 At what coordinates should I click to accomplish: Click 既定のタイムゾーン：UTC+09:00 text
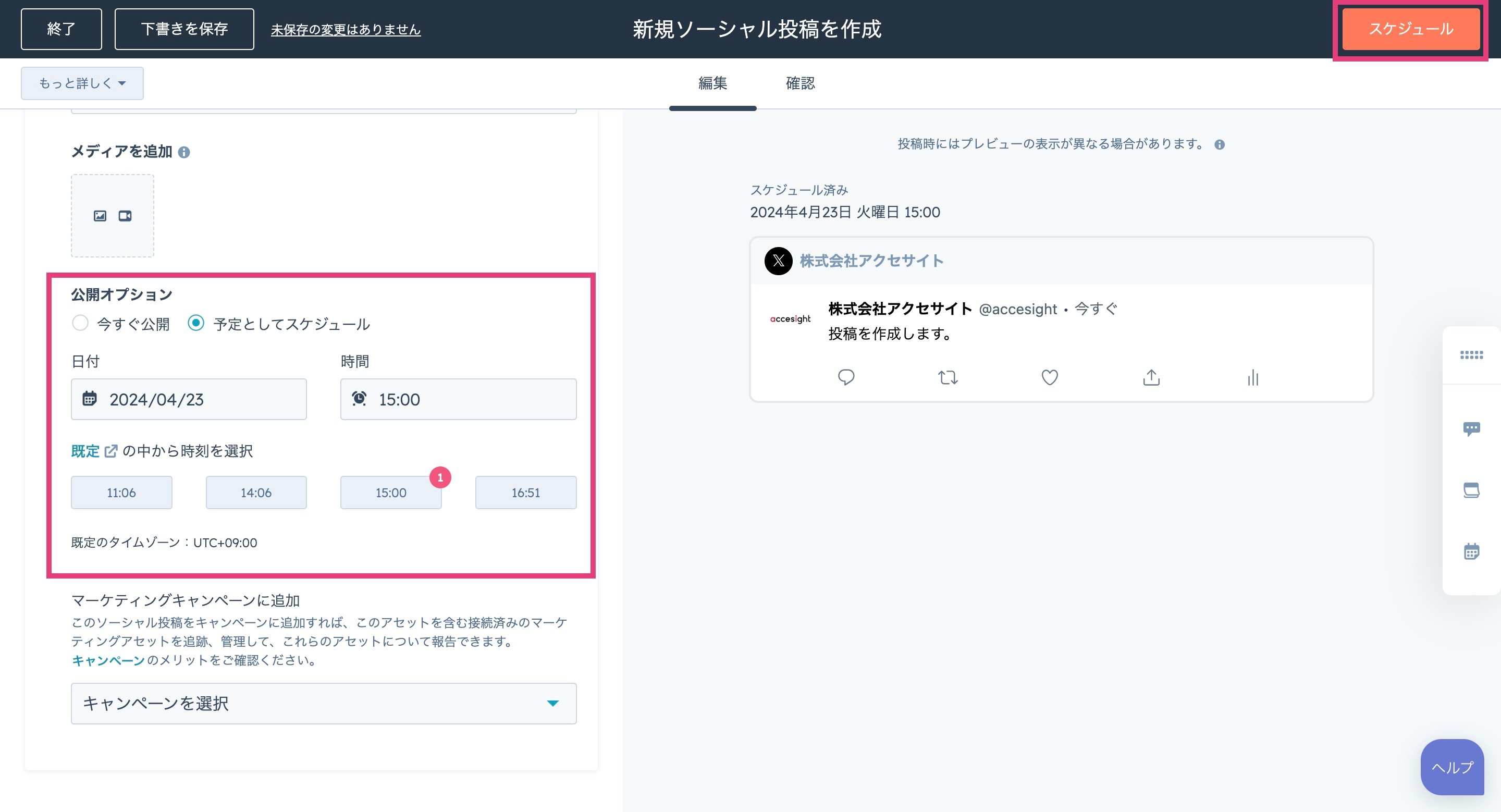[x=164, y=543]
